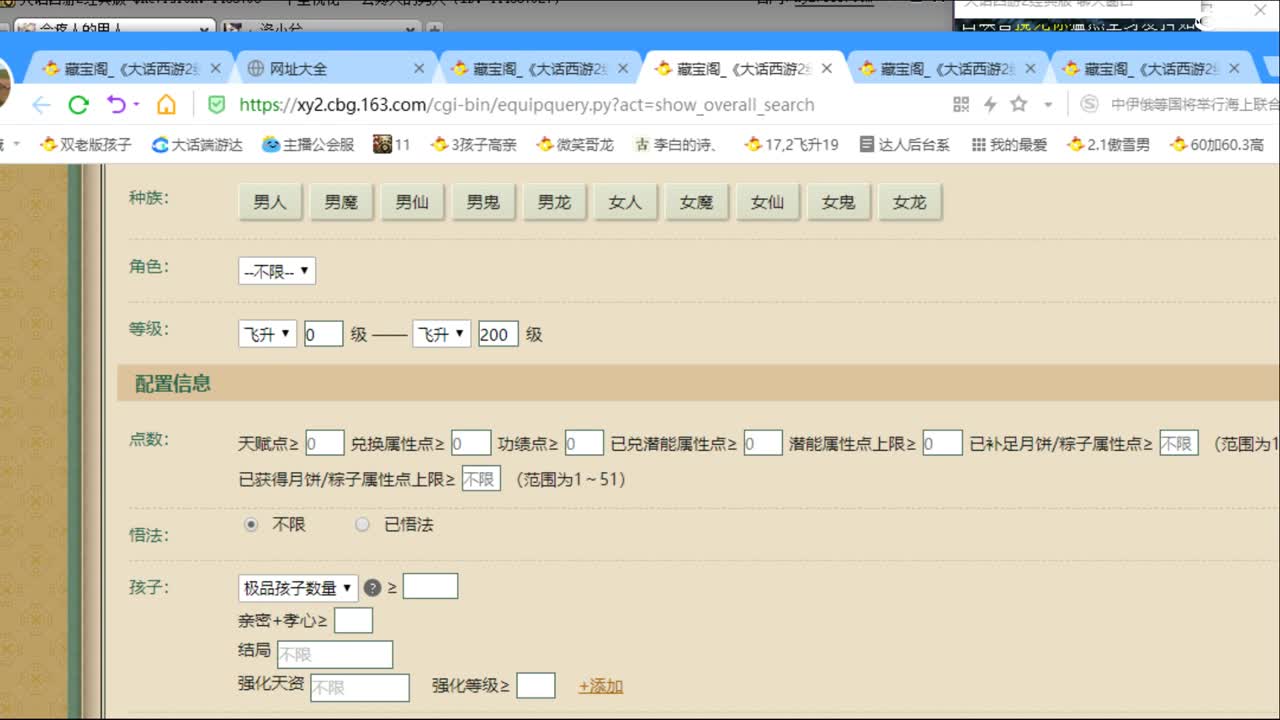Click the 强化等级 input field

(x=535, y=685)
